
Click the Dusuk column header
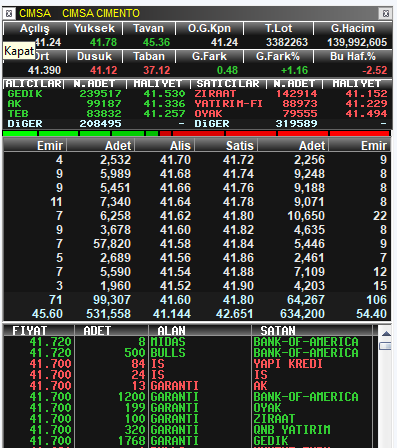(x=94, y=56)
